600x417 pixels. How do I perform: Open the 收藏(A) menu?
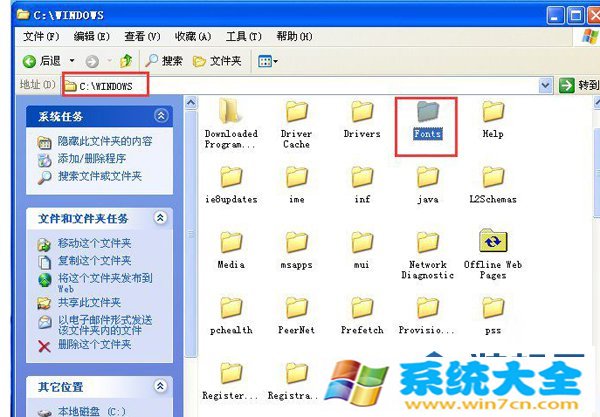click(193, 36)
